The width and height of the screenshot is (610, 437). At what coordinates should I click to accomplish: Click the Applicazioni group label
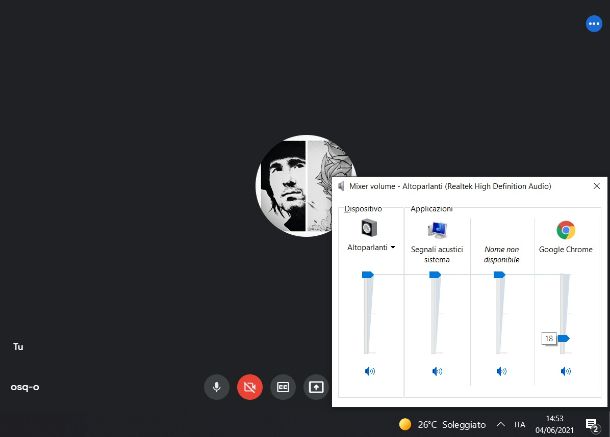431,209
